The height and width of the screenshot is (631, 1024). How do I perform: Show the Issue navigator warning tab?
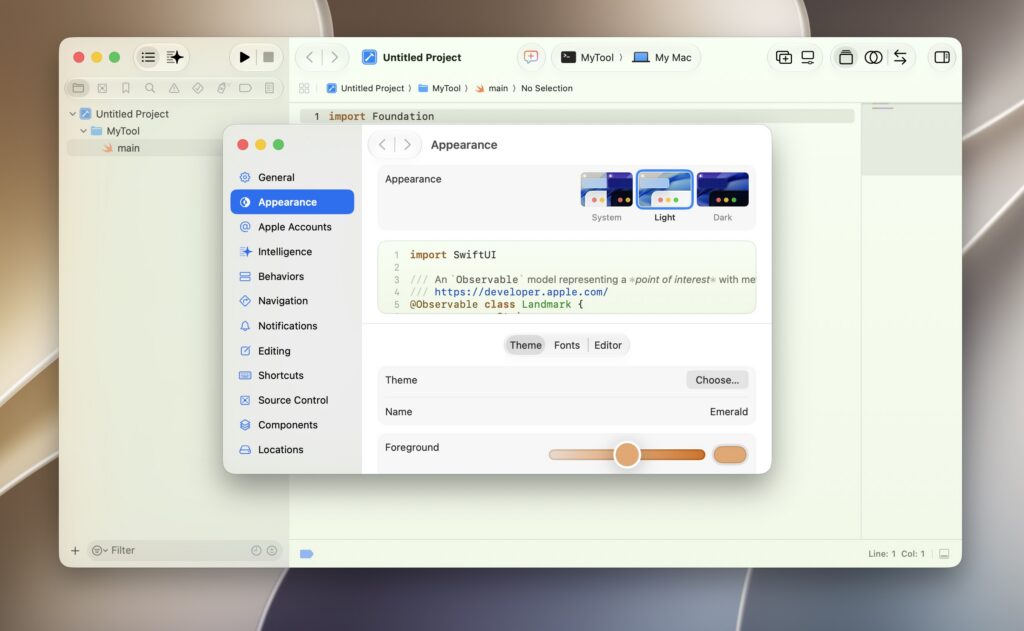click(174, 88)
